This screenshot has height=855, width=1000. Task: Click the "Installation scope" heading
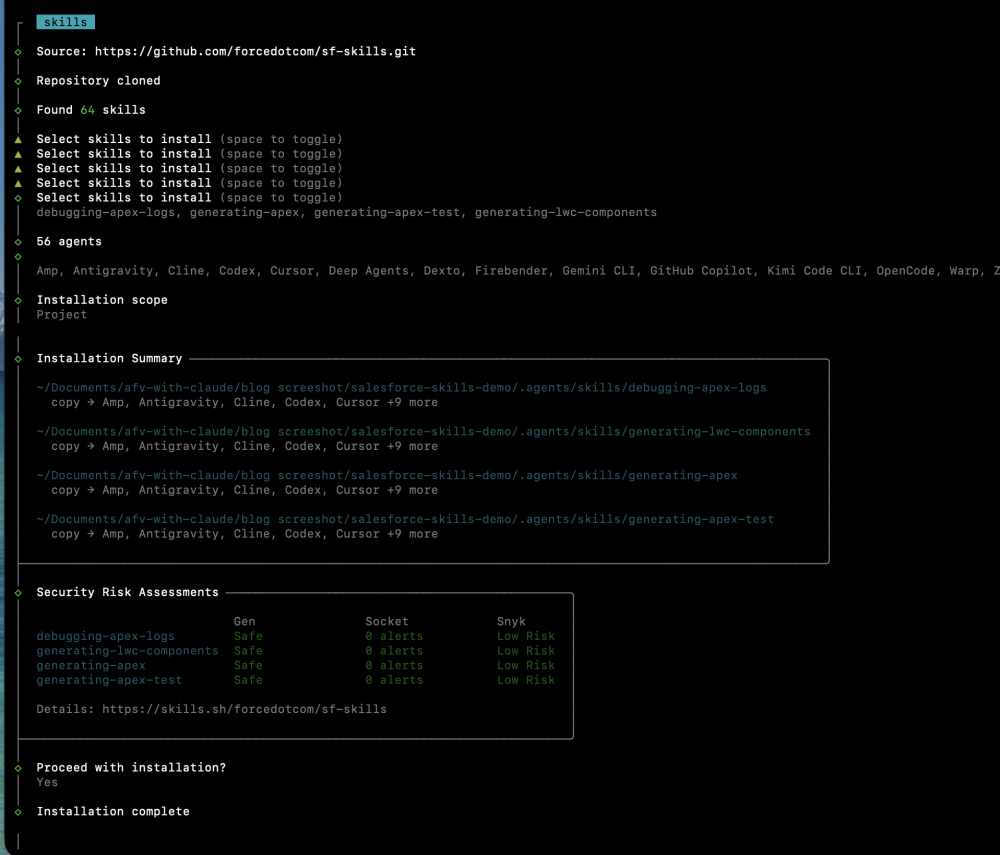(x=102, y=300)
